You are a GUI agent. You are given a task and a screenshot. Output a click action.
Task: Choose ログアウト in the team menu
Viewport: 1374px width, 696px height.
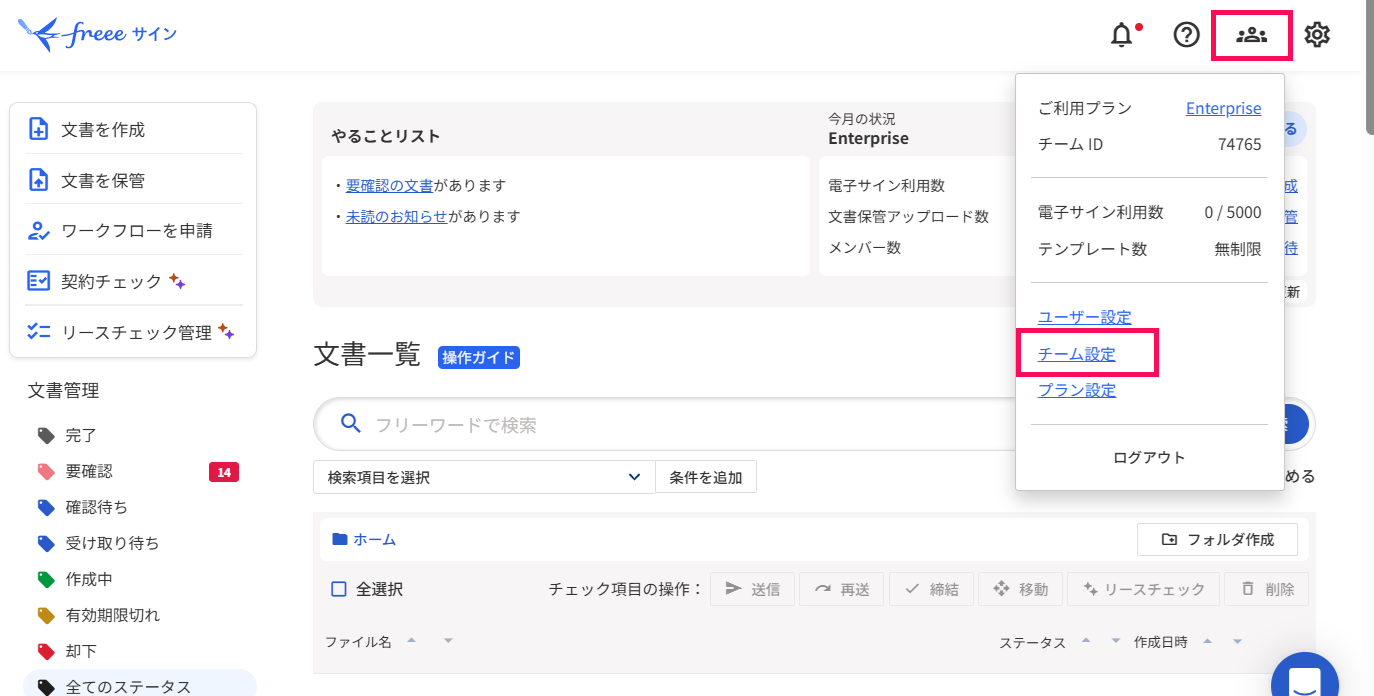pos(1149,457)
